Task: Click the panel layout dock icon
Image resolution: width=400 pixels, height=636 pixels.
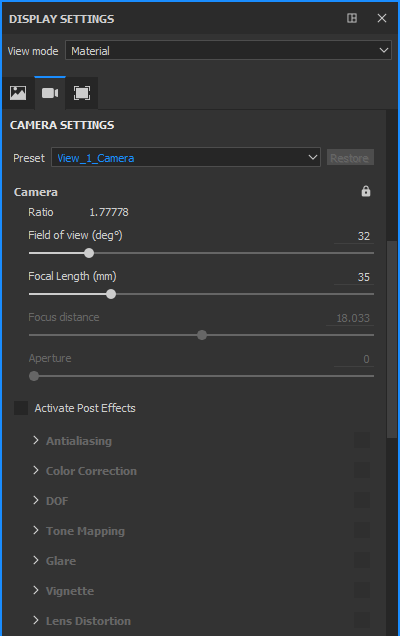Action: [352, 18]
